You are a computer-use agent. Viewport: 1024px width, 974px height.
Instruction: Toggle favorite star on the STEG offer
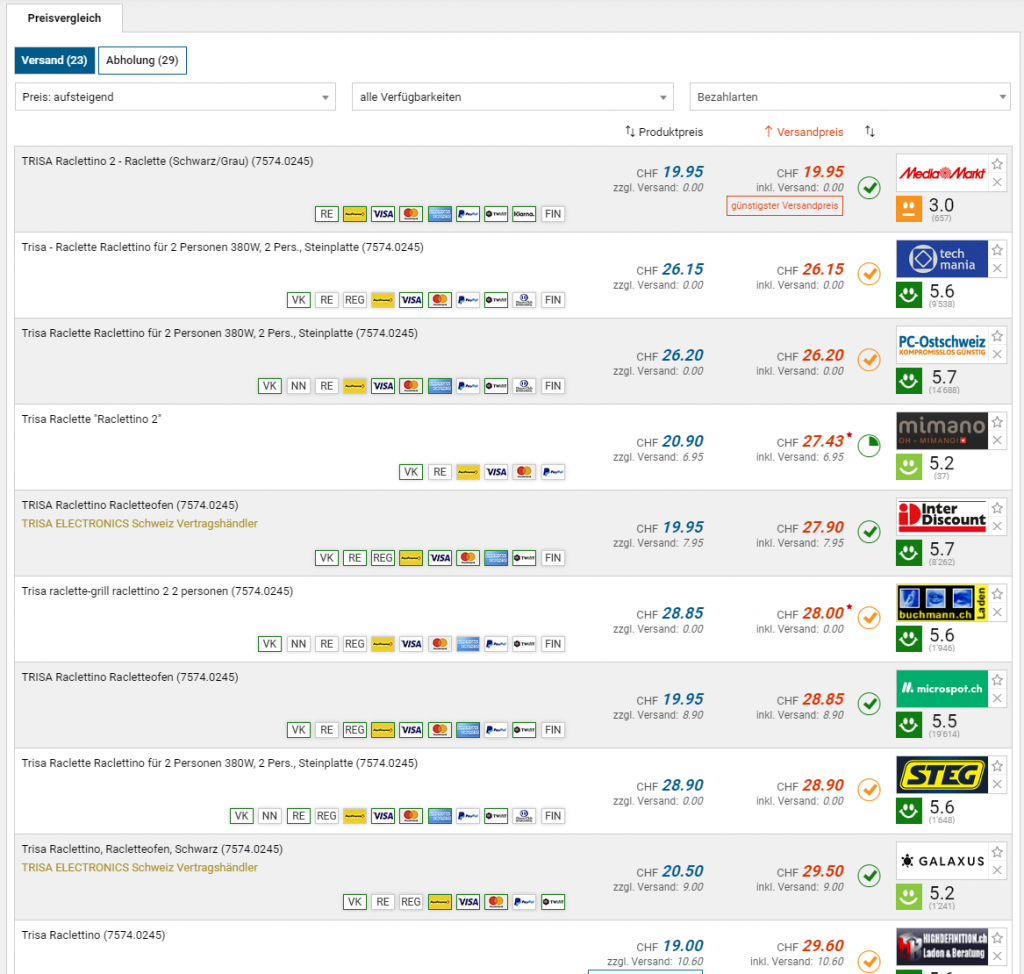coord(997,766)
